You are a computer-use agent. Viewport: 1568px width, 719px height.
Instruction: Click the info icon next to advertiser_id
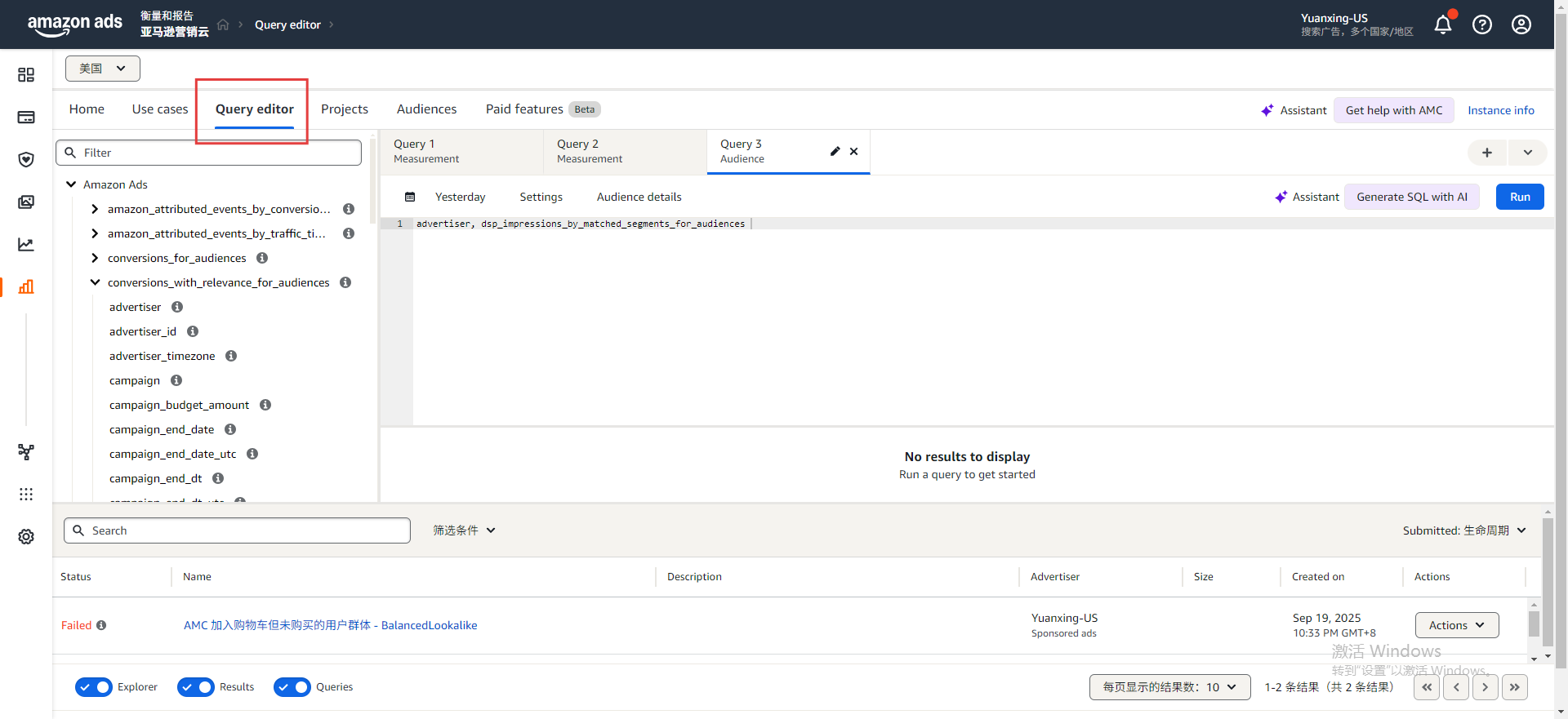click(193, 331)
